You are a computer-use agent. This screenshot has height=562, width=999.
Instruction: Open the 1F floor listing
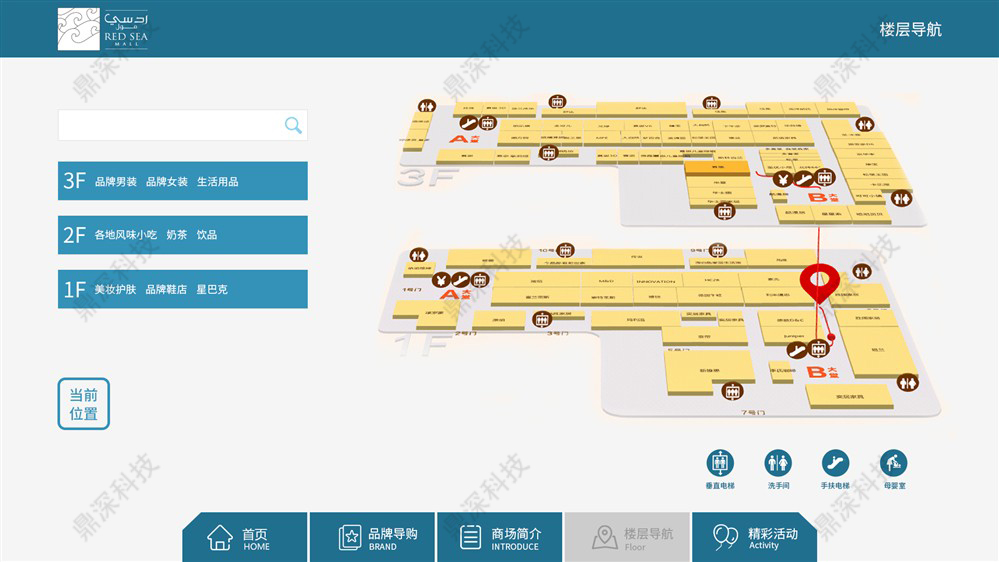[183, 289]
